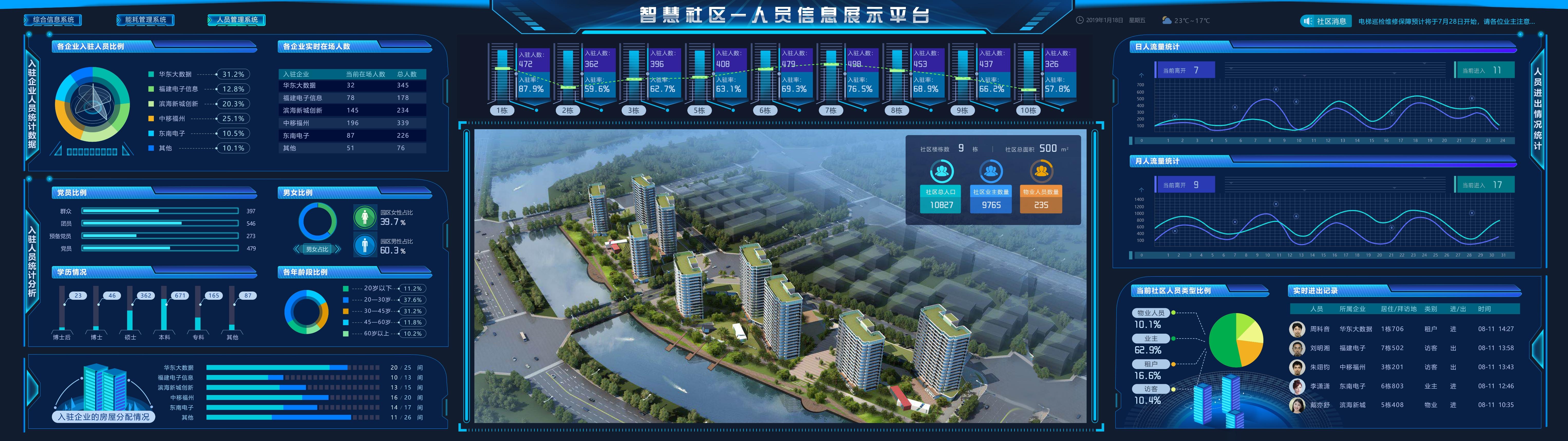Click 戴亦舒's avatar in entry records
1568x441 pixels.
click(x=1297, y=405)
